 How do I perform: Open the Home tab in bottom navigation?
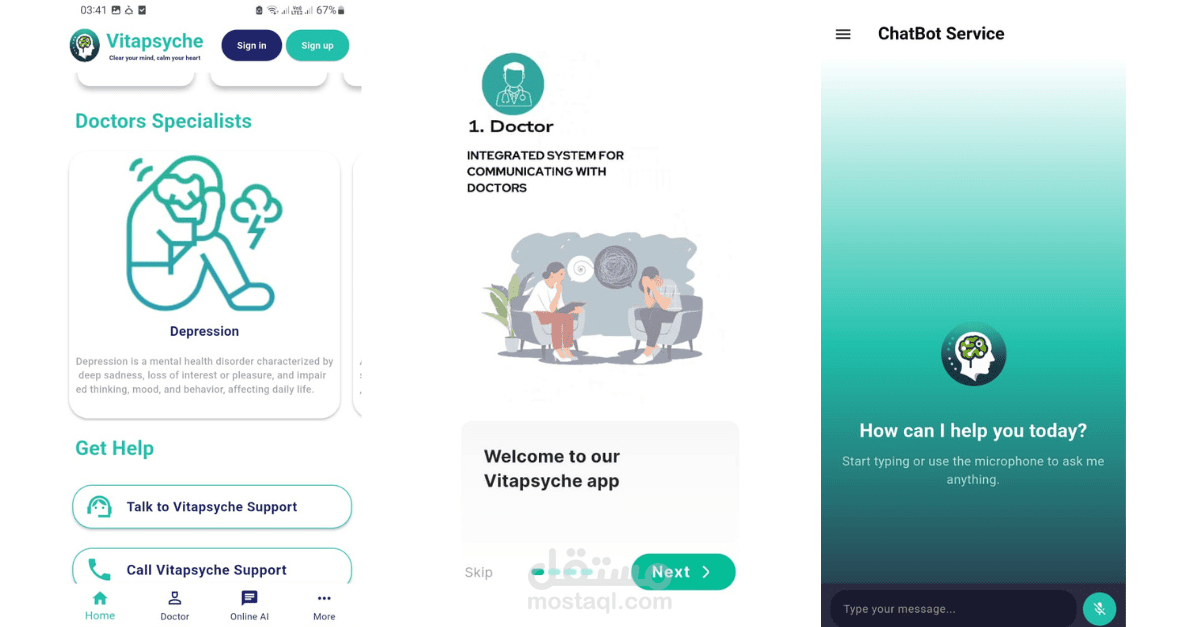point(99,606)
